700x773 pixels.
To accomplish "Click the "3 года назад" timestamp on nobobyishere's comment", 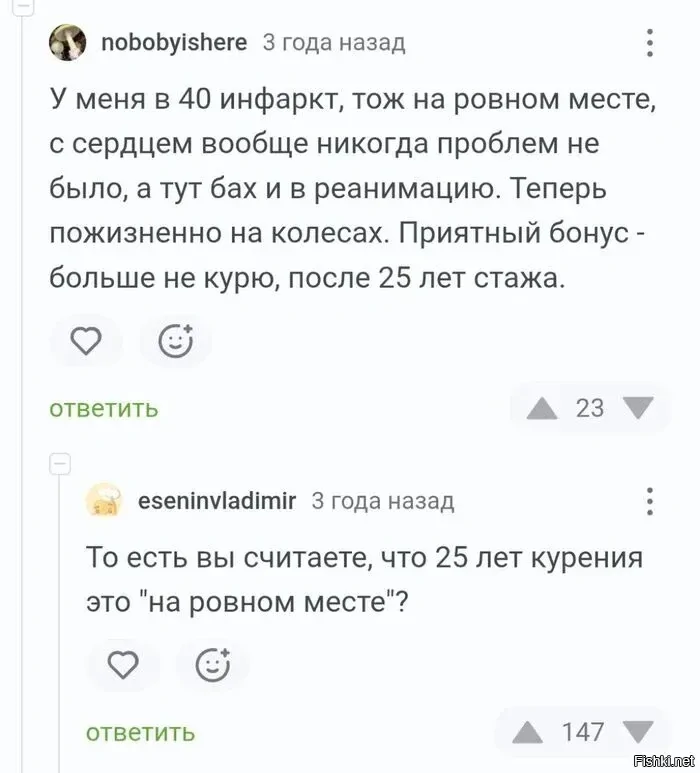I will (x=334, y=42).
